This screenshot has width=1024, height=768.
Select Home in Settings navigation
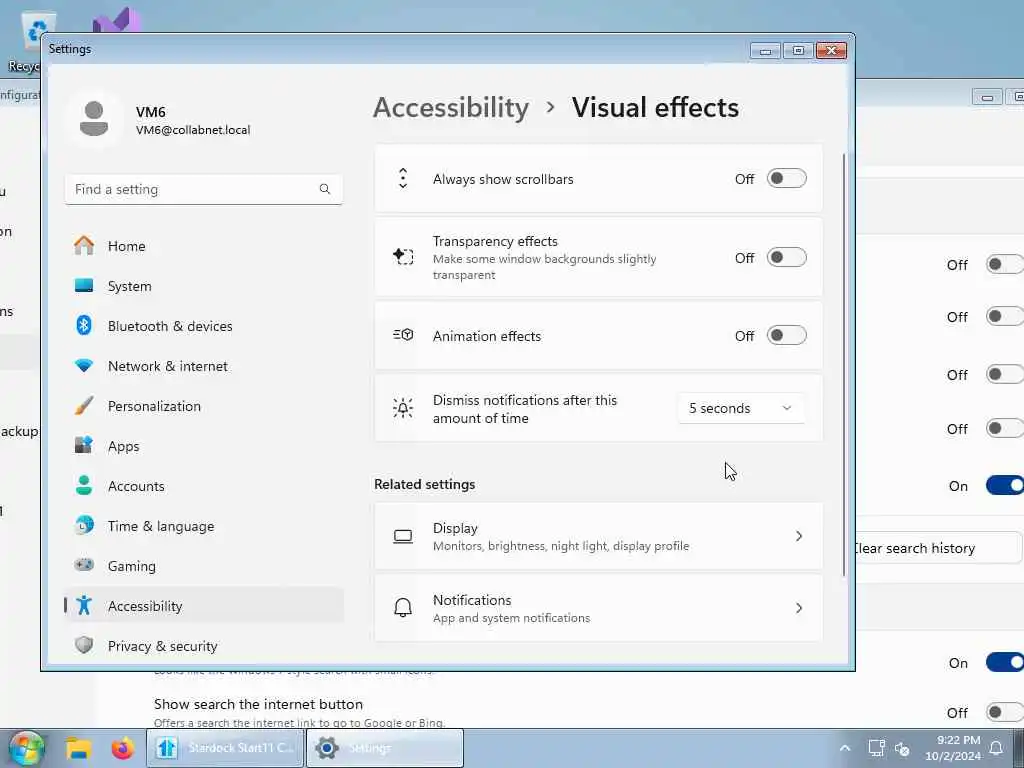204,246
